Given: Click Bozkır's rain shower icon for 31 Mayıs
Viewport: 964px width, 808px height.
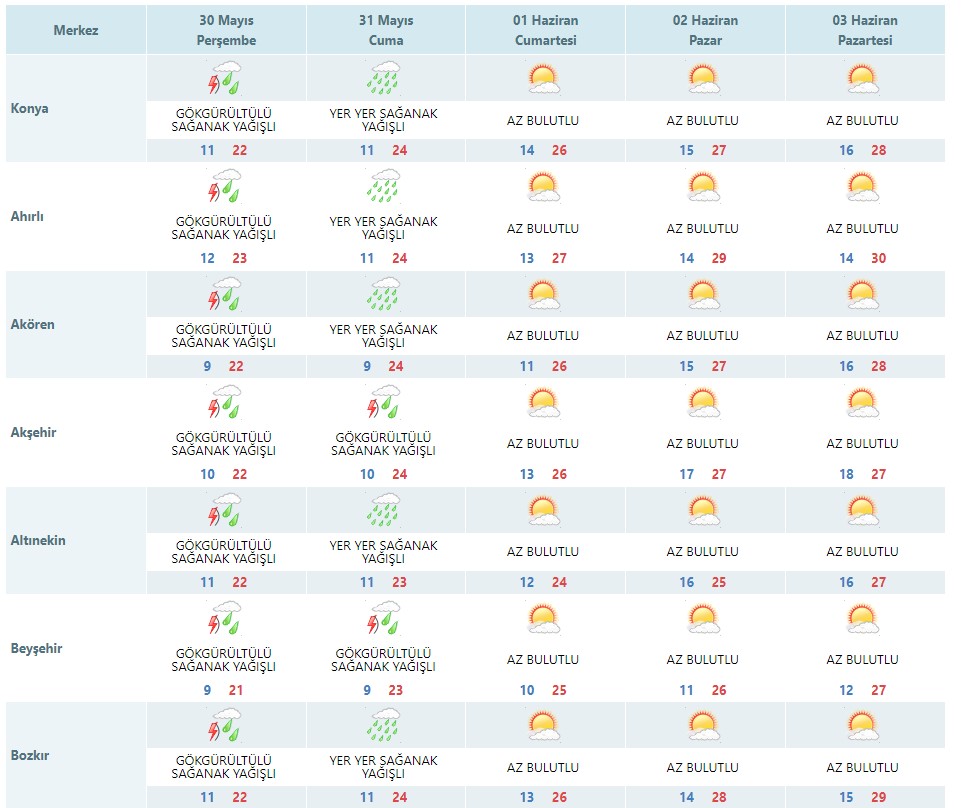Looking at the screenshot, I should [384, 725].
